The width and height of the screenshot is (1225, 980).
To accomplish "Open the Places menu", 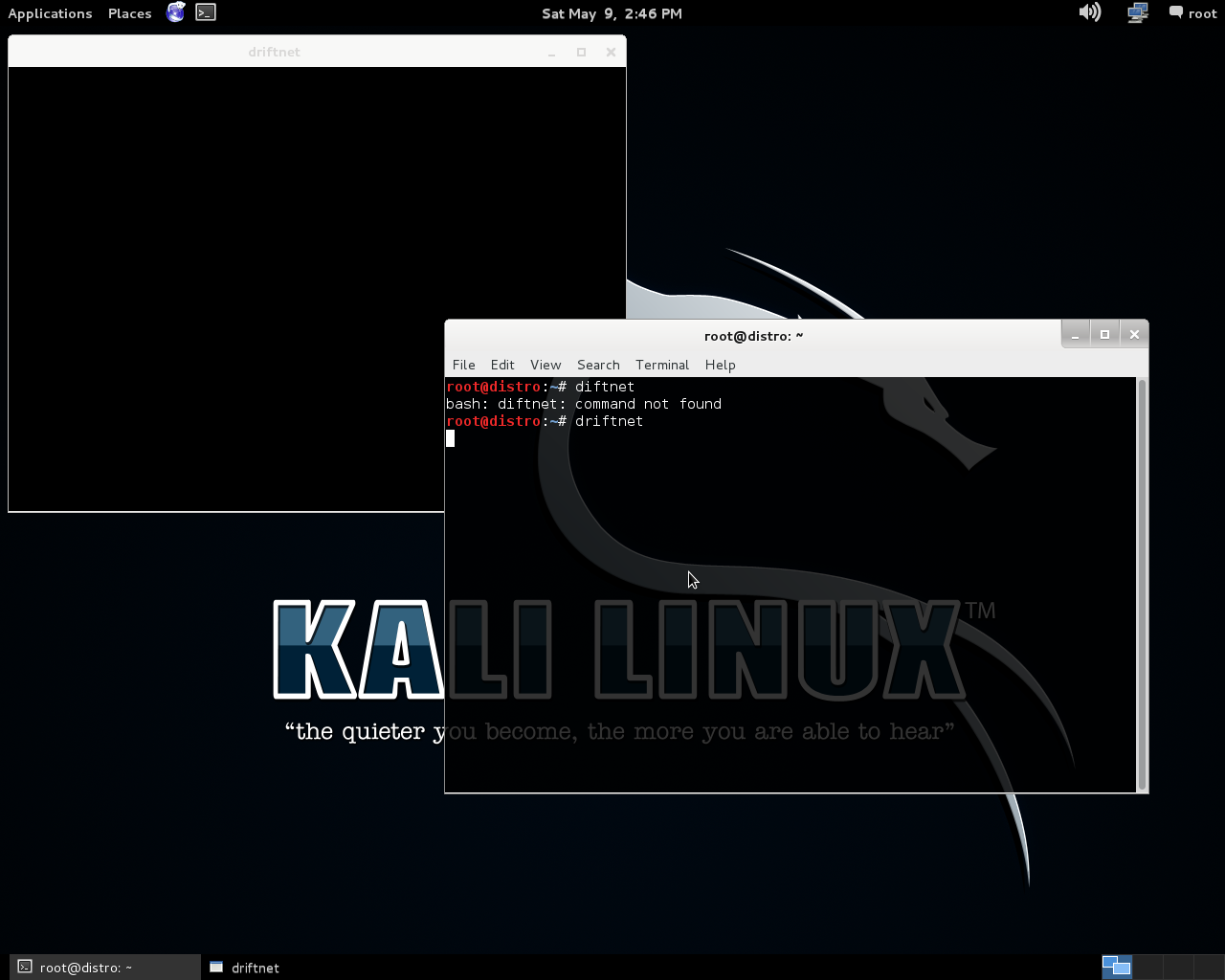I will (129, 13).
